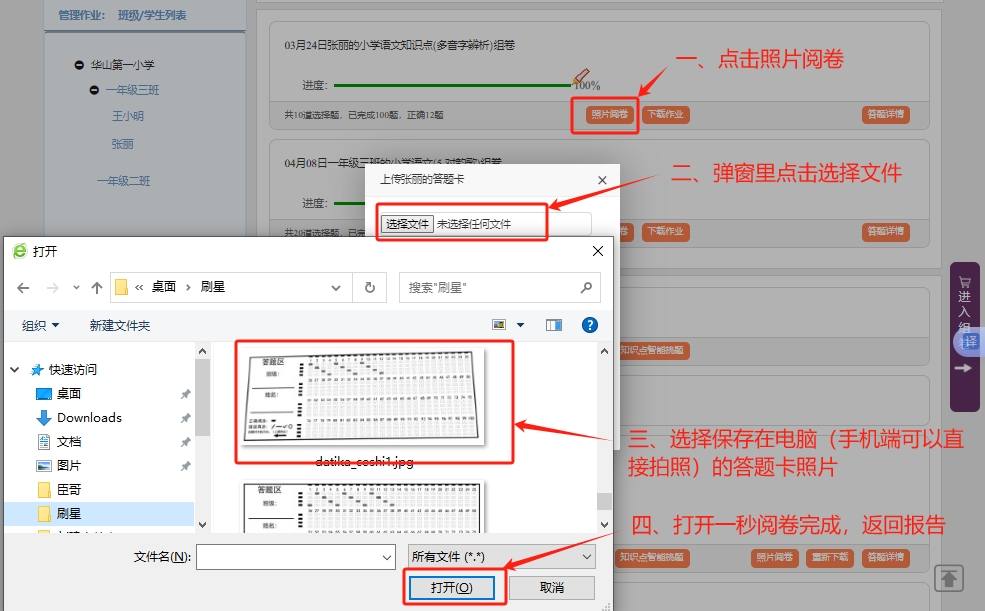Click the scroll-to-top arrow icon on the page

(x=949, y=578)
